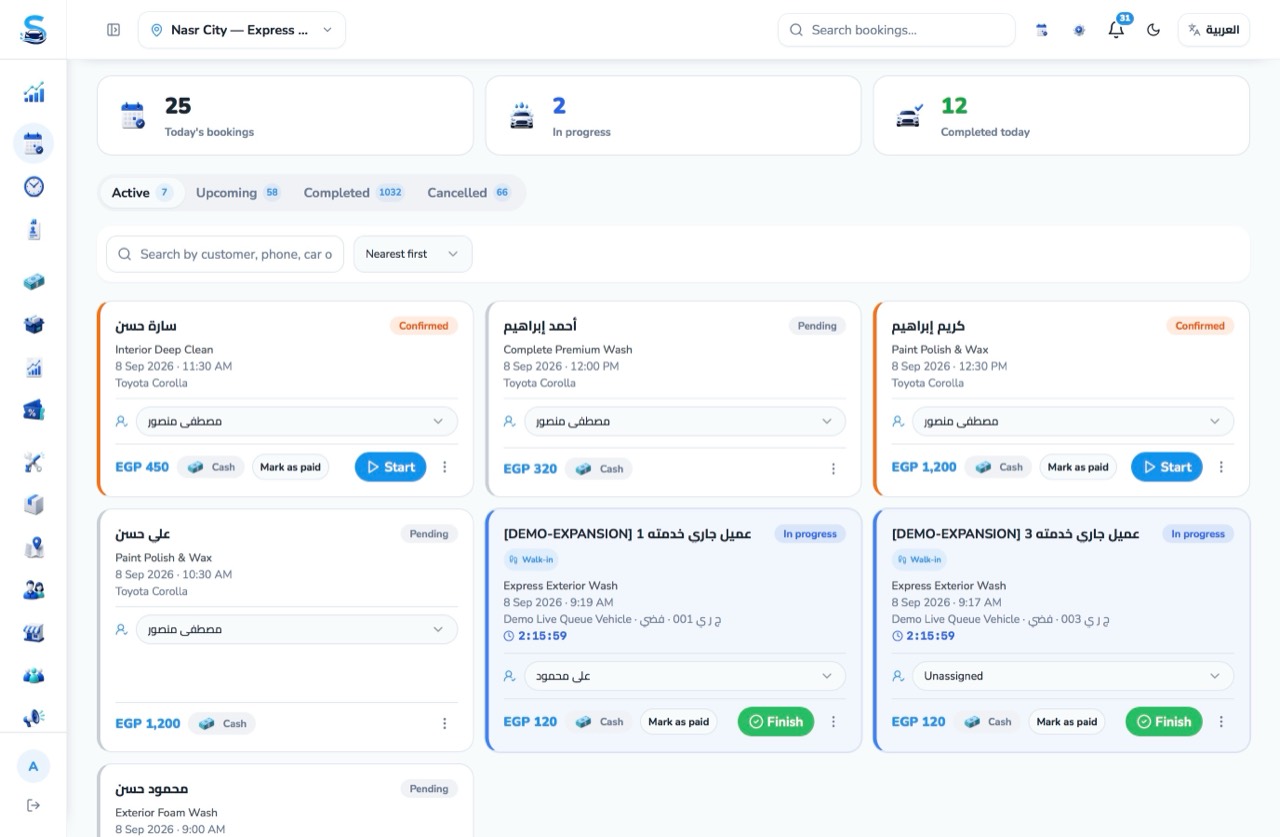Expand staff dropdown on أحمد إبراهيم card
Image resolution: width=1280 pixels, height=837 pixels.
tap(685, 421)
